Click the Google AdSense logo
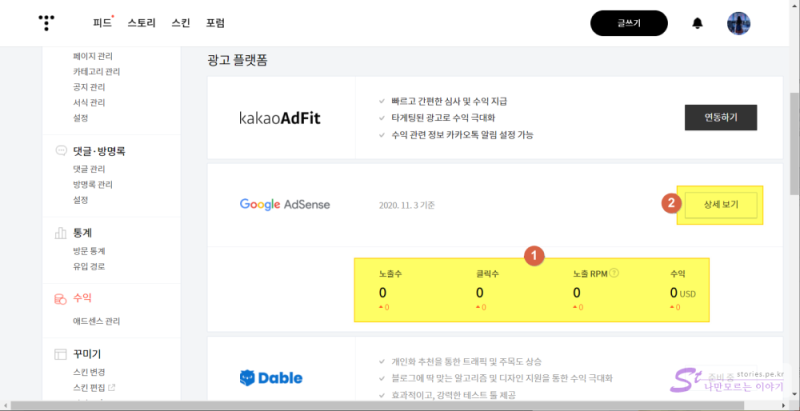 pos(285,205)
